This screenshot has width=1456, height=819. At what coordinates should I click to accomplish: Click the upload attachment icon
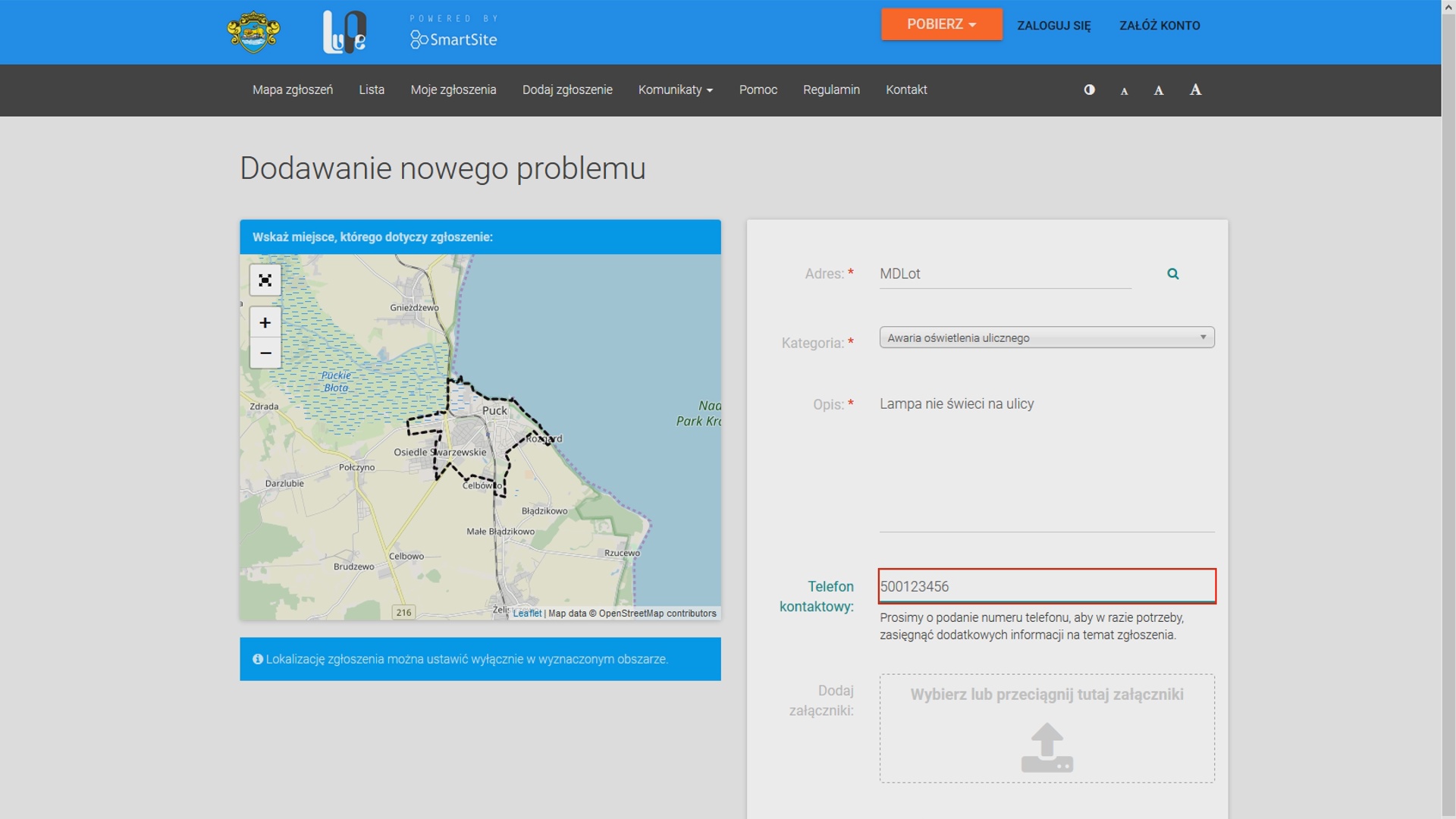tap(1047, 748)
